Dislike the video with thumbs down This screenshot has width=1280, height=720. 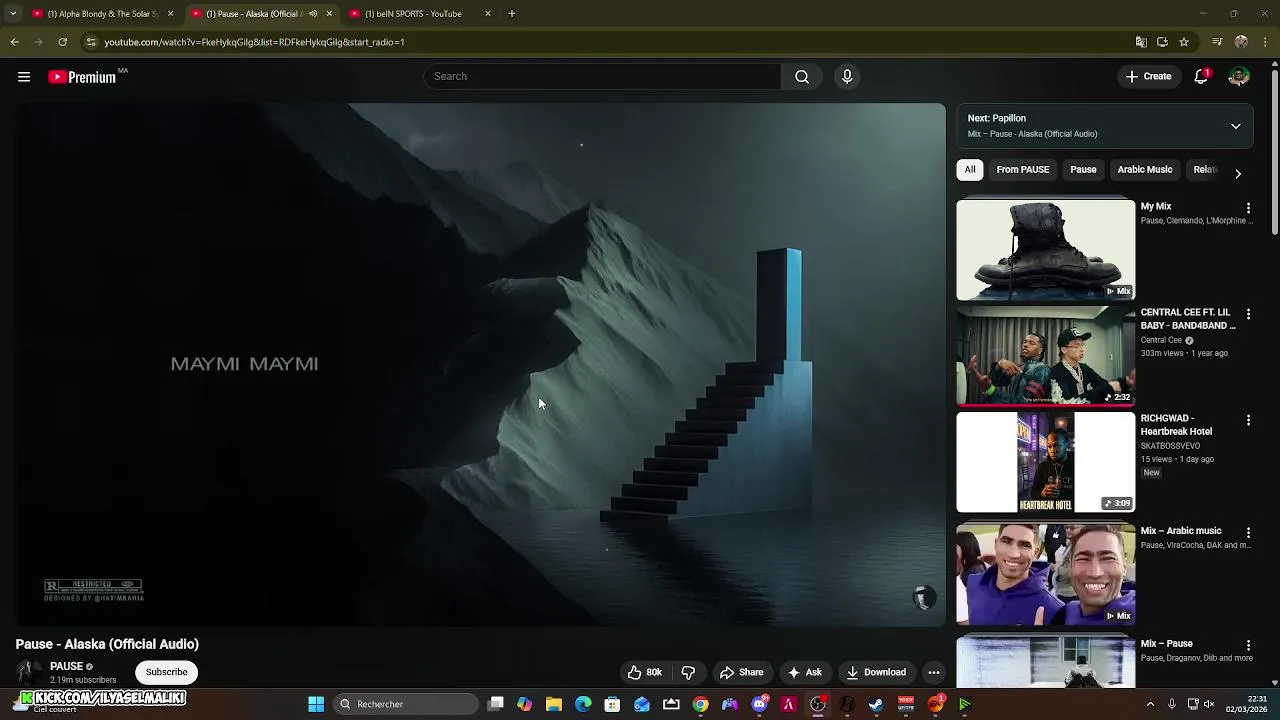pyautogui.click(x=688, y=673)
